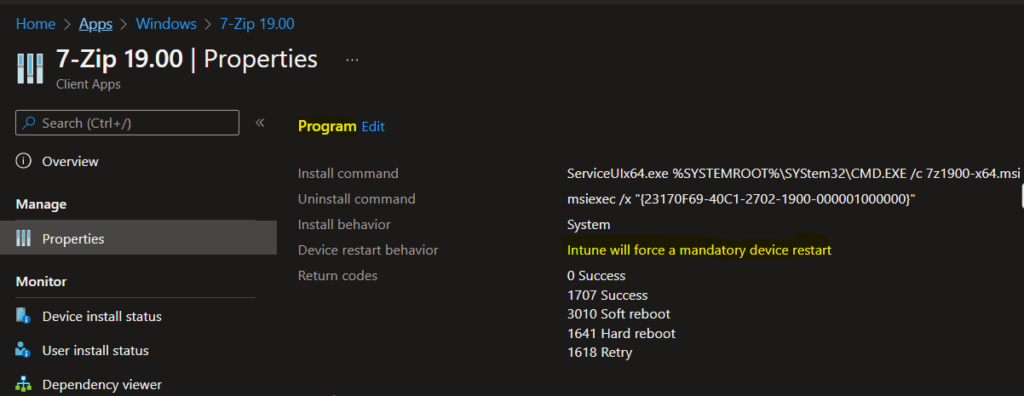Click the 1618 Retry return code
Screen dimensions: 1024x396
[x=600, y=353]
